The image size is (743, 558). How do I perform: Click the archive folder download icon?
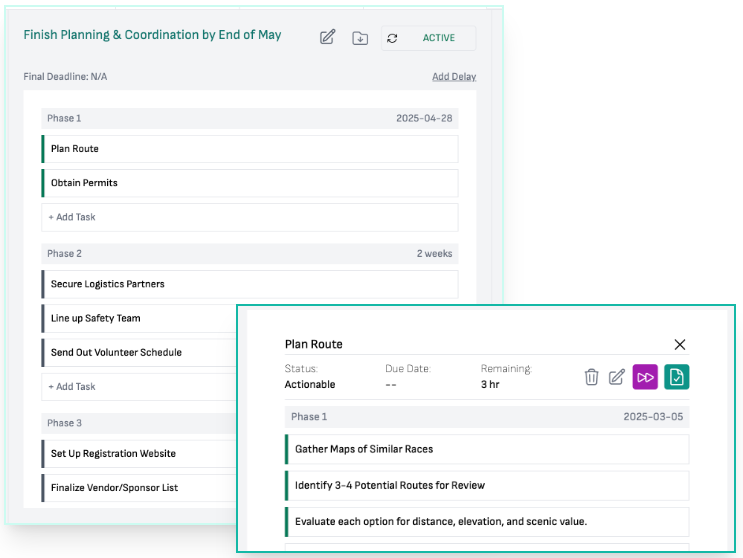click(360, 38)
